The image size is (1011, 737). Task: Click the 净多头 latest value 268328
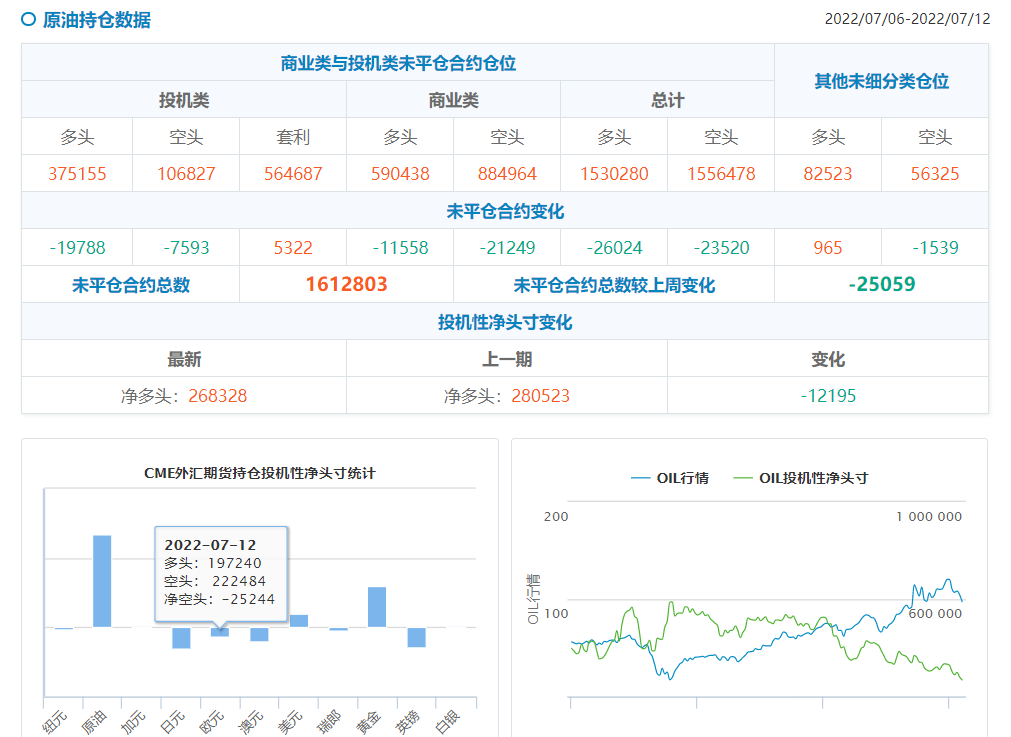[x=211, y=396]
